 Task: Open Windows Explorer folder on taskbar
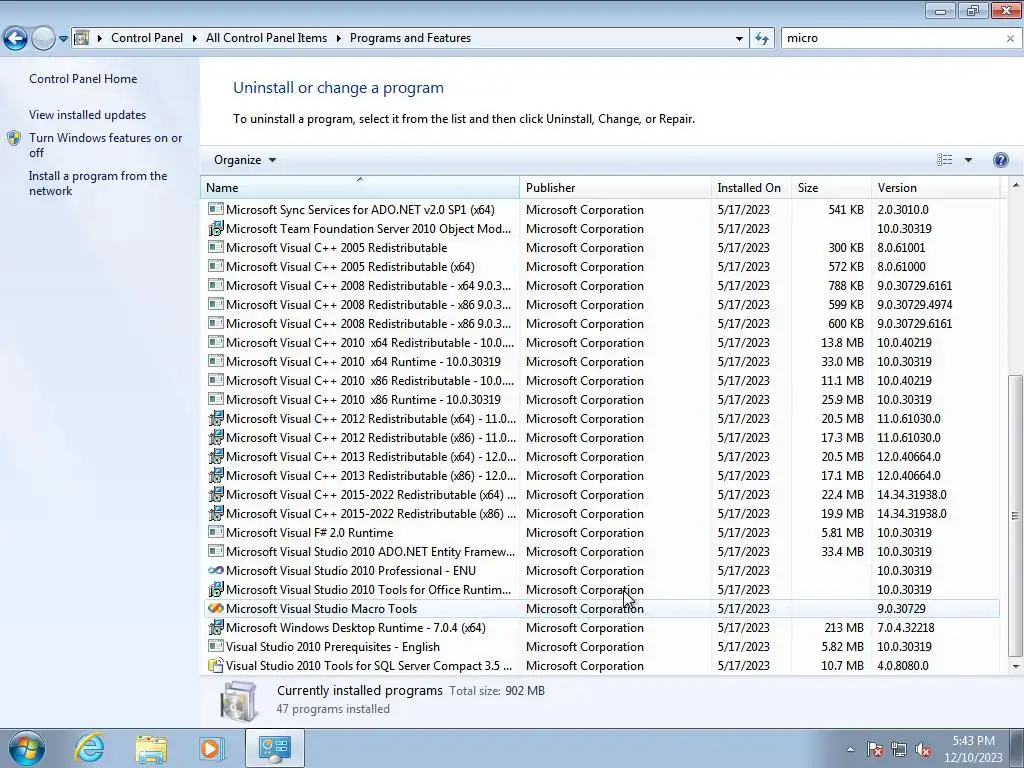[152, 748]
